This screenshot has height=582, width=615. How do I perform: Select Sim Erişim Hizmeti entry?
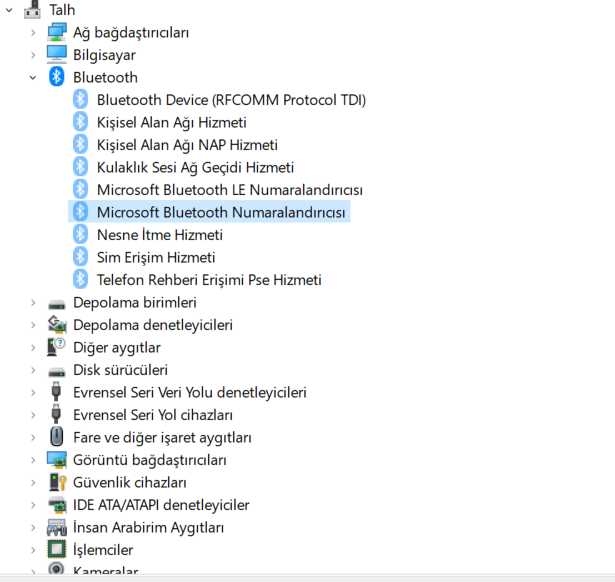tap(156, 257)
